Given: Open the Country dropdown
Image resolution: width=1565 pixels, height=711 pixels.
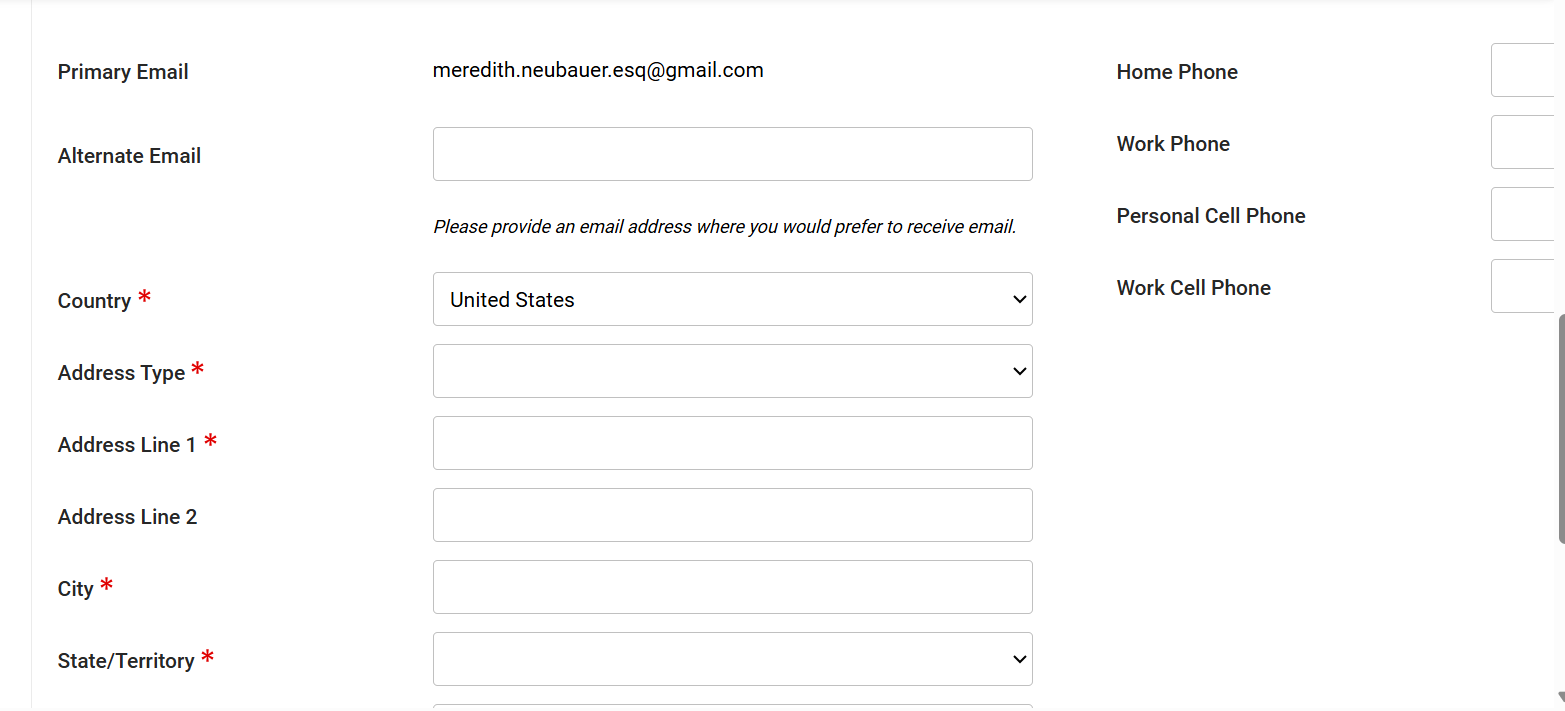Looking at the screenshot, I should tap(732, 299).
